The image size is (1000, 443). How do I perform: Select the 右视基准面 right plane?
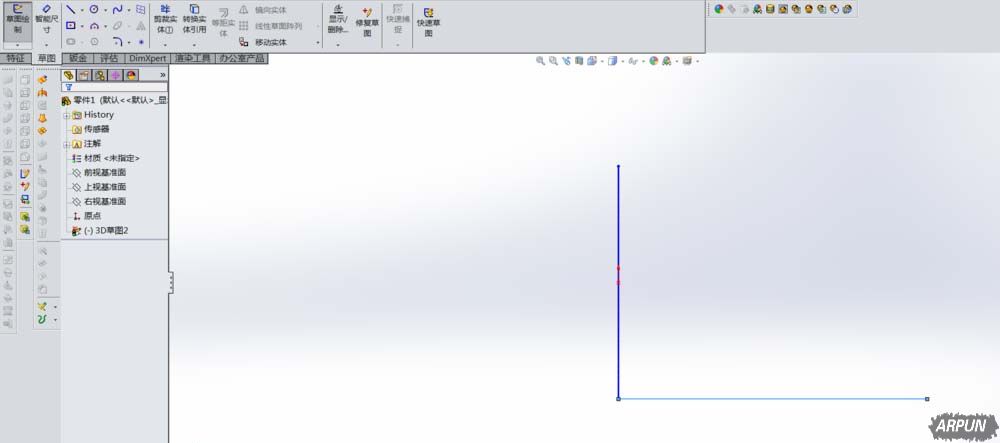coord(99,201)
